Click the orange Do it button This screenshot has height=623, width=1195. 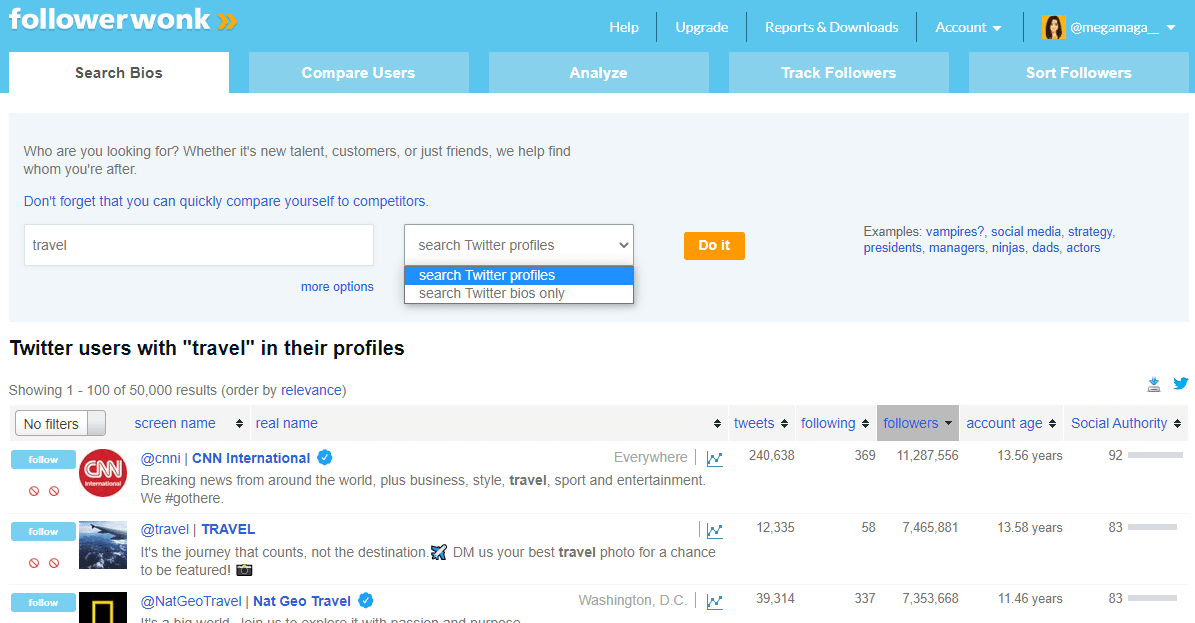714,246
